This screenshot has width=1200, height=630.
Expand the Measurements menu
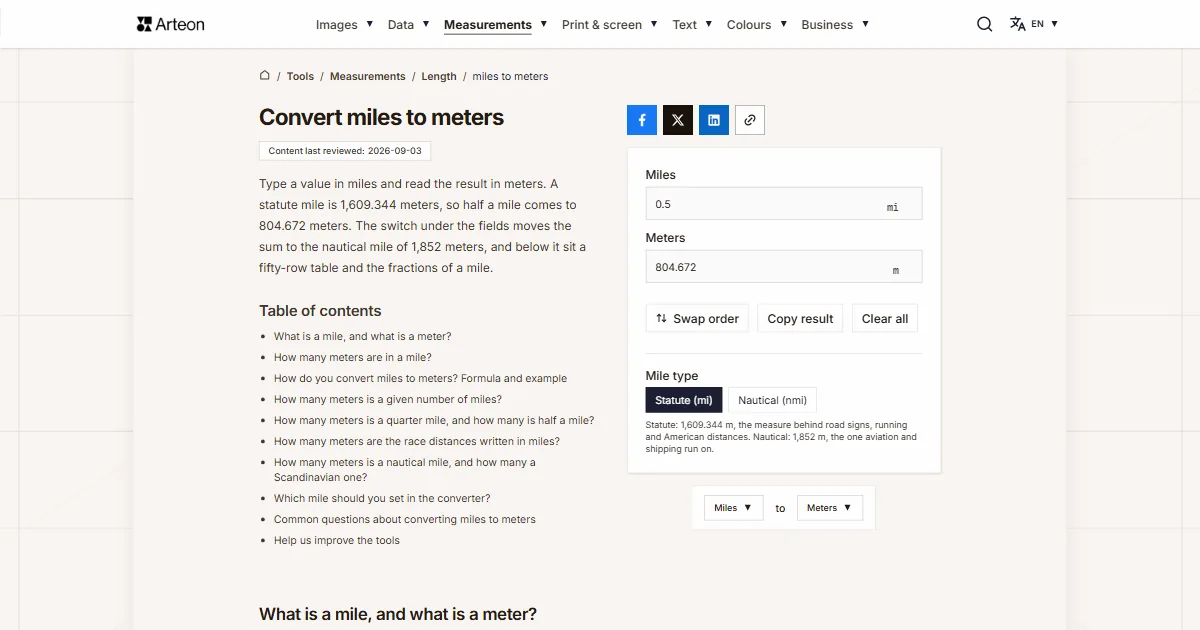[496, 24]
